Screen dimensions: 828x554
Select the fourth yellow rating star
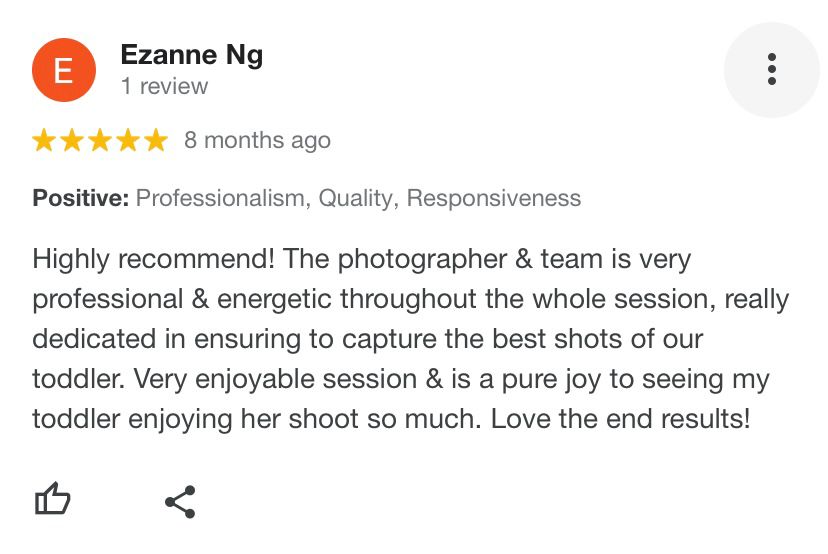(x=128, y=140)
